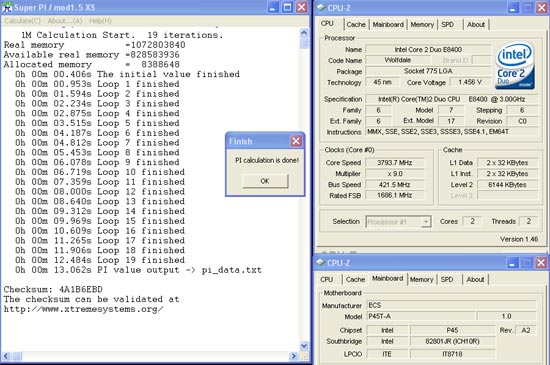The height and width of the screenshot is (365, 550).
Task: Click Super PI horizontal scrollbar left arrow
Action: 6,356
